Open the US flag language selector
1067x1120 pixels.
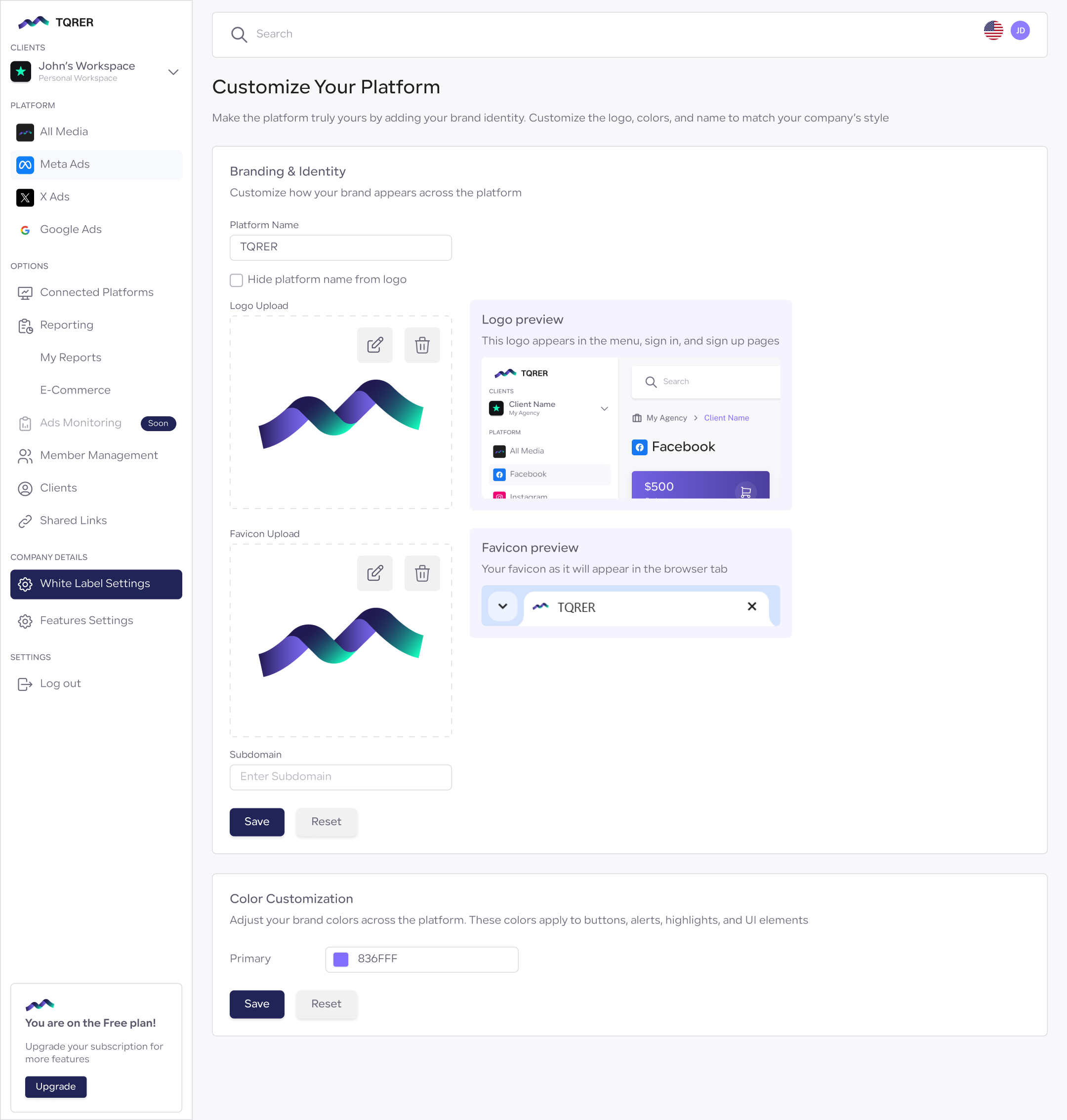tap(993, 31)
